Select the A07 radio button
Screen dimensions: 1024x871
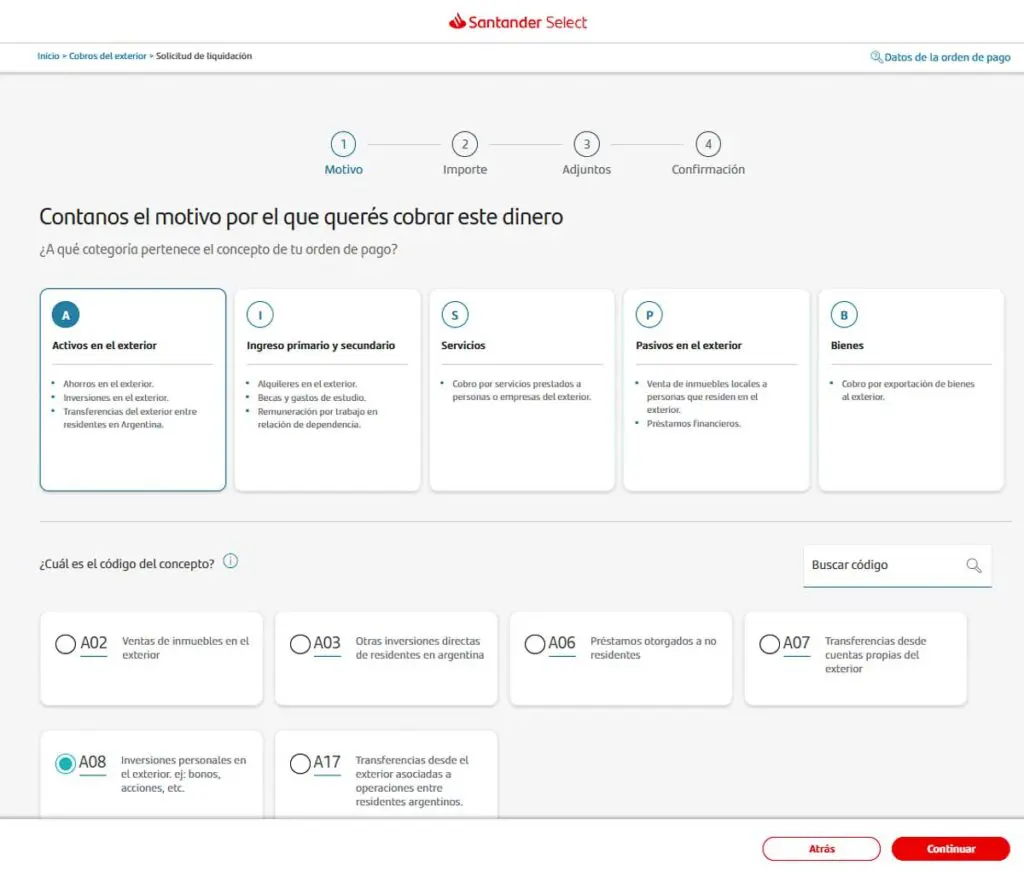click(x=769, y=644)
